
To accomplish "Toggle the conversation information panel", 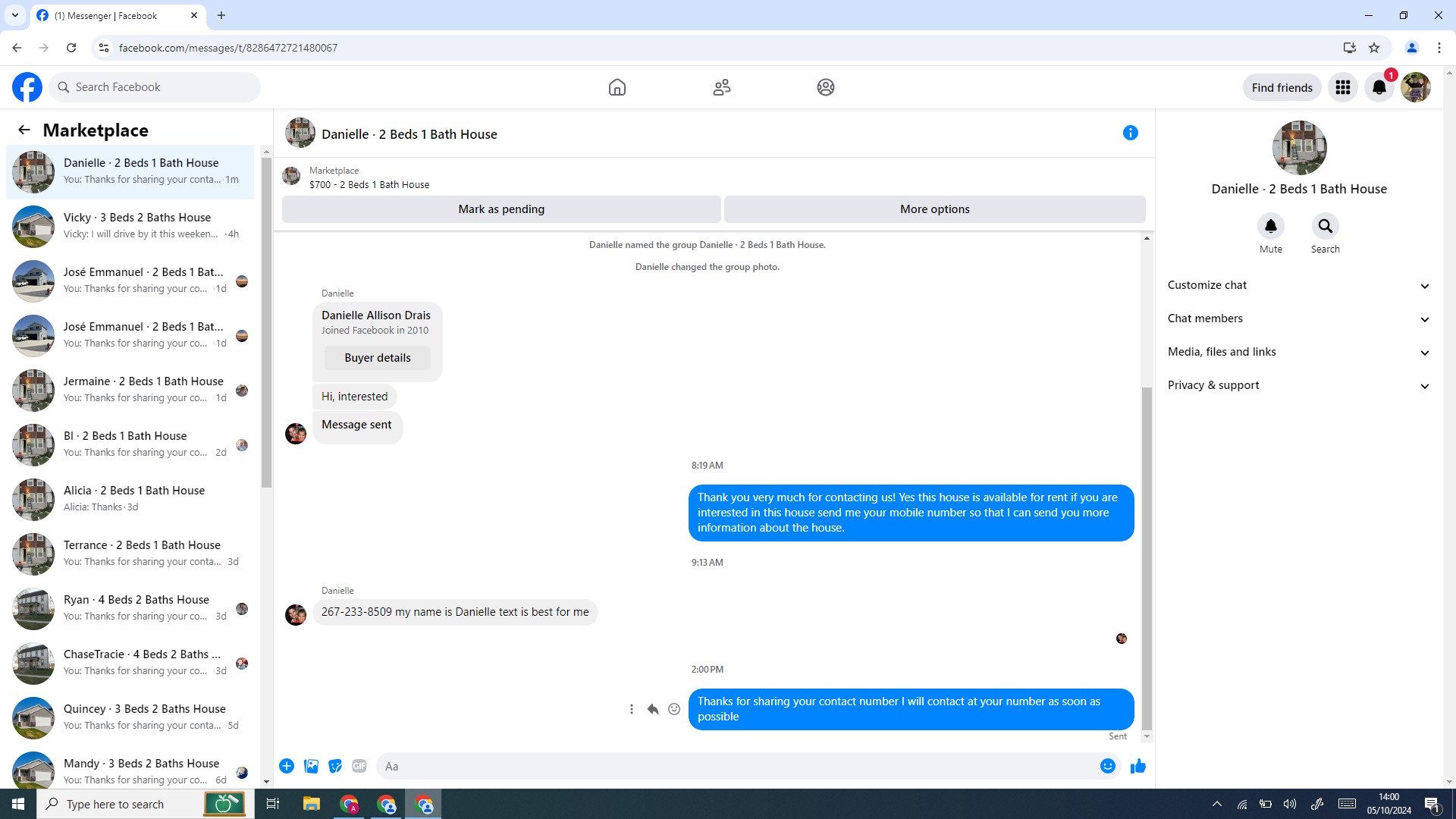I will (x=1130, y=133).
